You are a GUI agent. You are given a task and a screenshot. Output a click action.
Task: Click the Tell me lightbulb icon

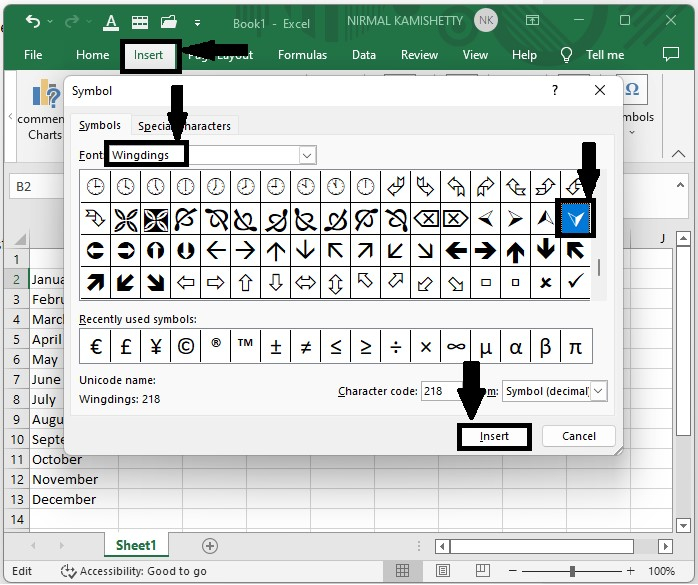(566, 55)
